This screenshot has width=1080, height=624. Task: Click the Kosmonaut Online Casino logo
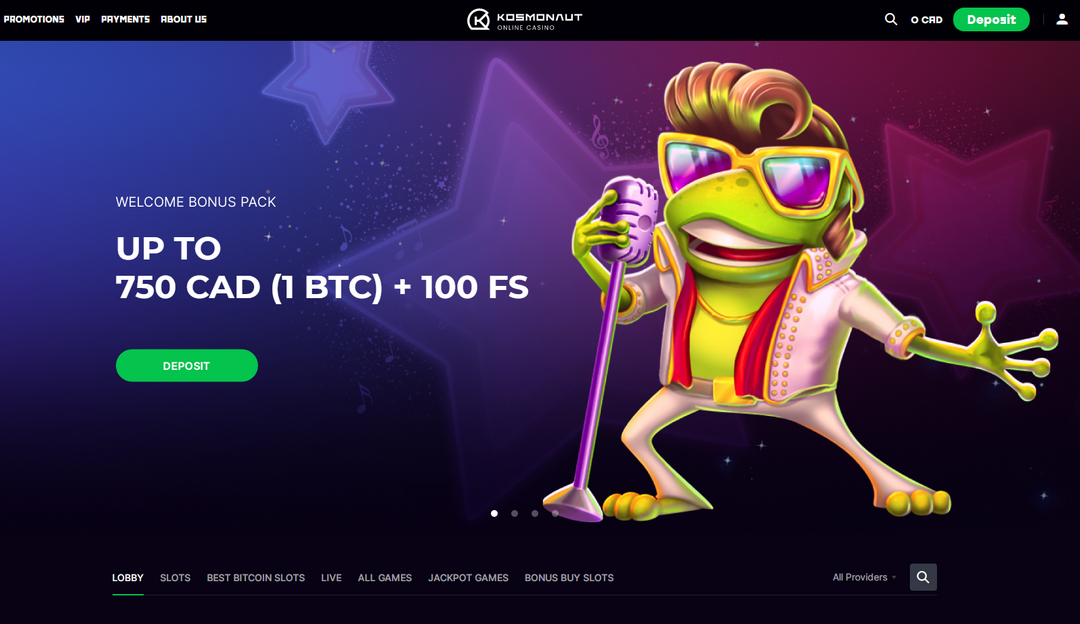[525, 19]
